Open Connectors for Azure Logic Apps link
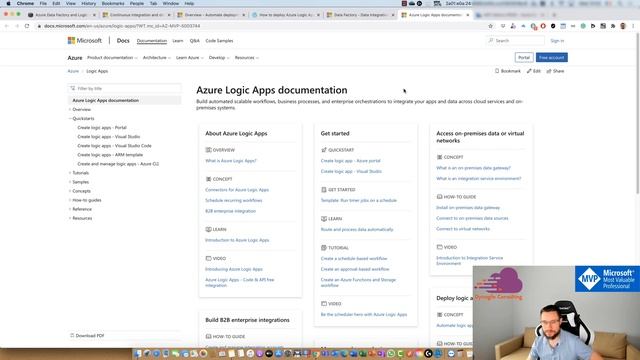The width and height of the screenshot is (640, 360). coord(237,190)
